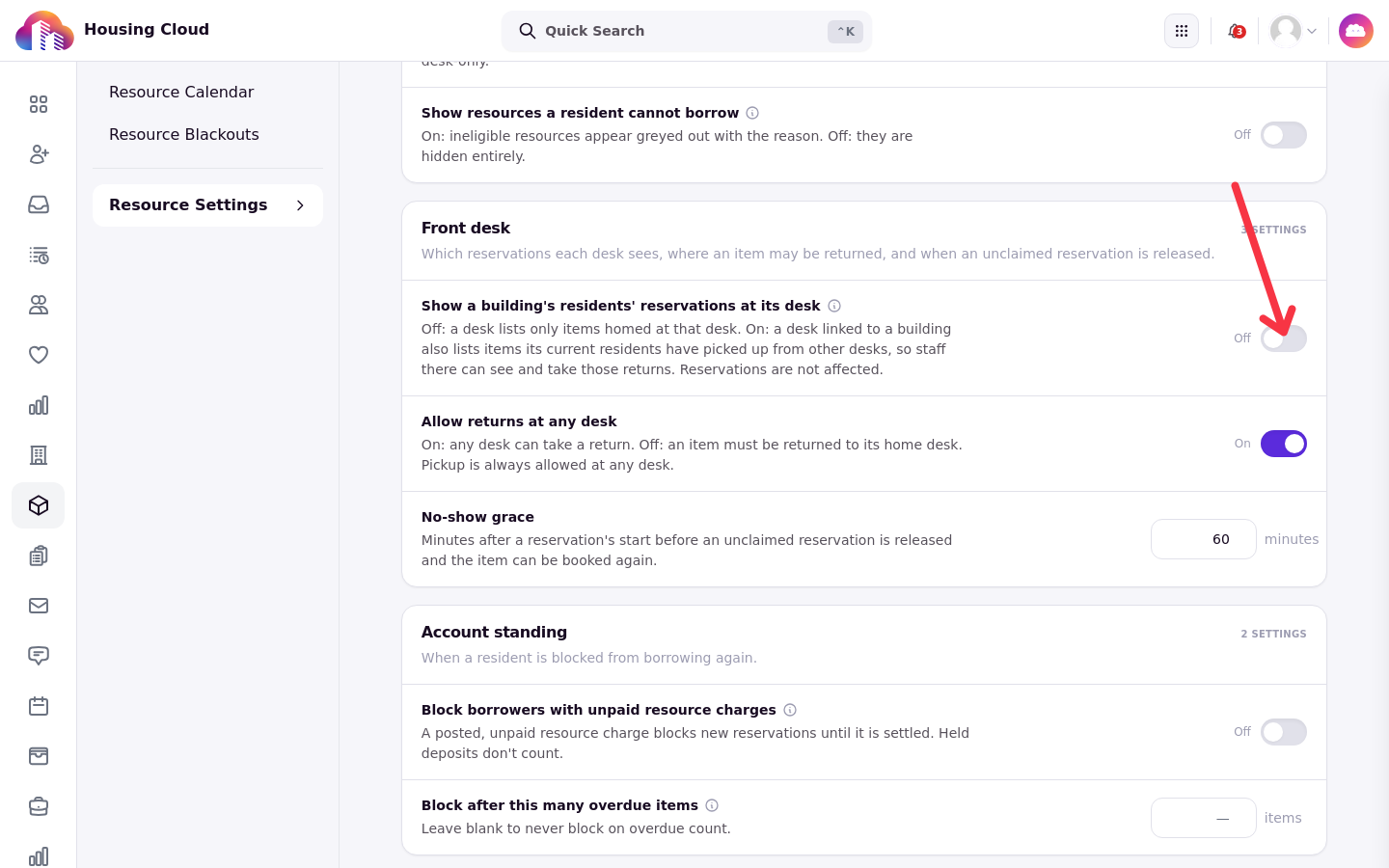
Task: Open the chat message icon in sidebar
Action: (39, 656)
